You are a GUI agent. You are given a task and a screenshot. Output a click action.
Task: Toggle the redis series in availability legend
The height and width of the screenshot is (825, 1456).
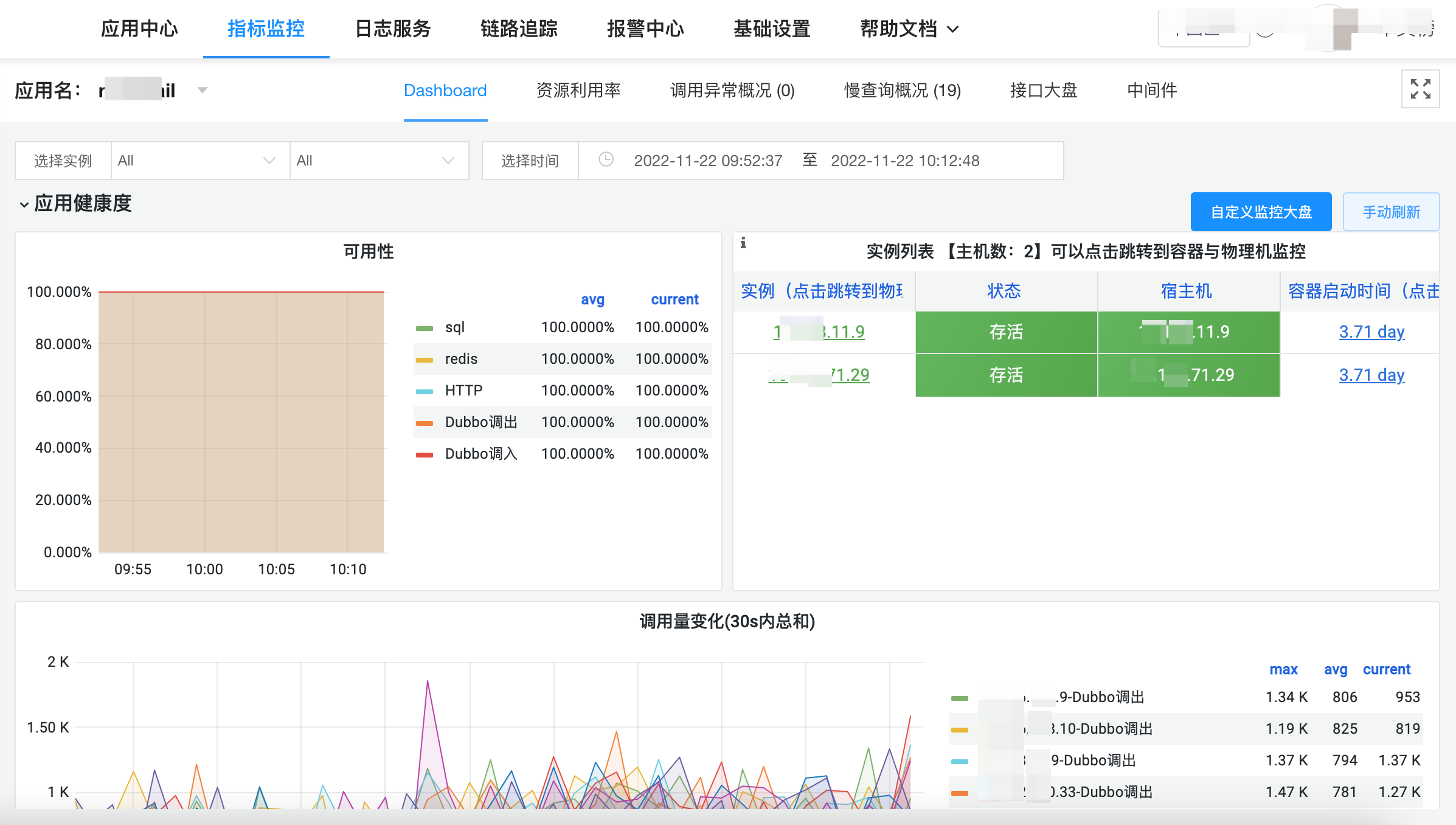(460, 359)
